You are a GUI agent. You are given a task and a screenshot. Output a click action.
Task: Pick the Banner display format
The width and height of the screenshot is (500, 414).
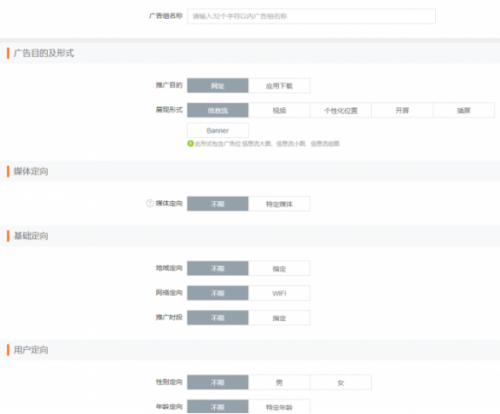click(x=218, y=130)
